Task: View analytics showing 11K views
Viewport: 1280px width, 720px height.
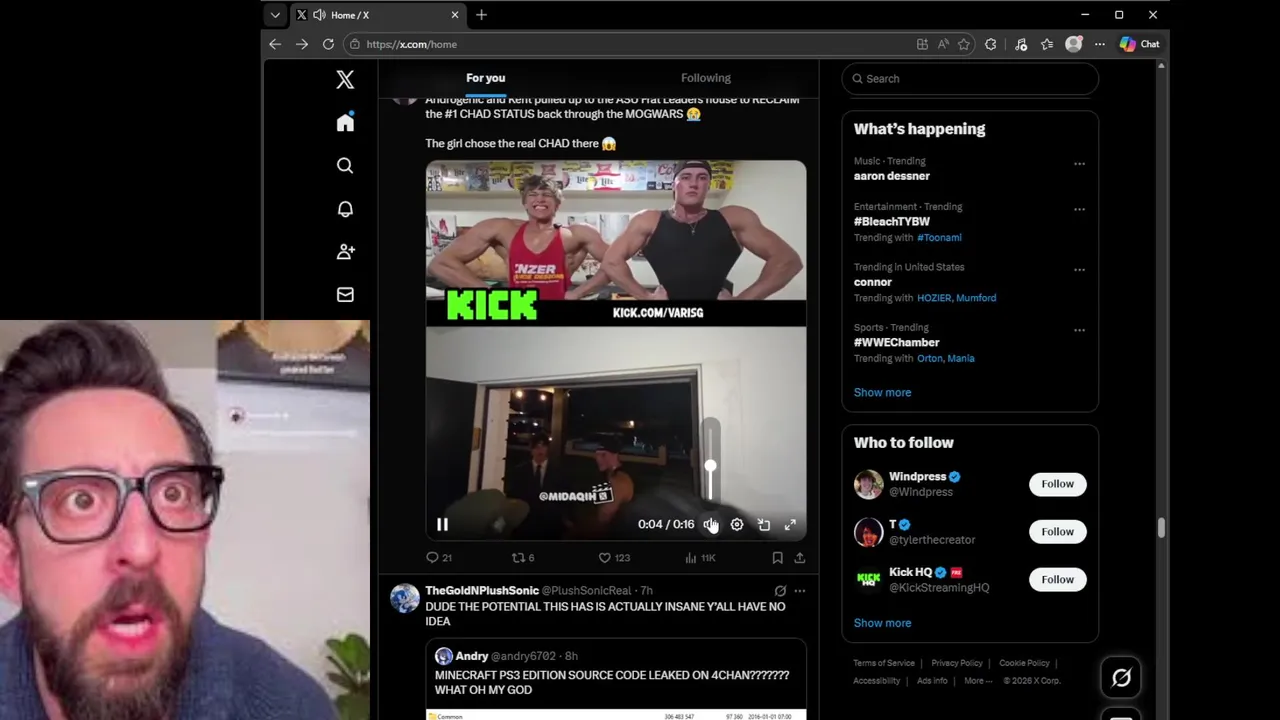Action: (x=700, y=558)
